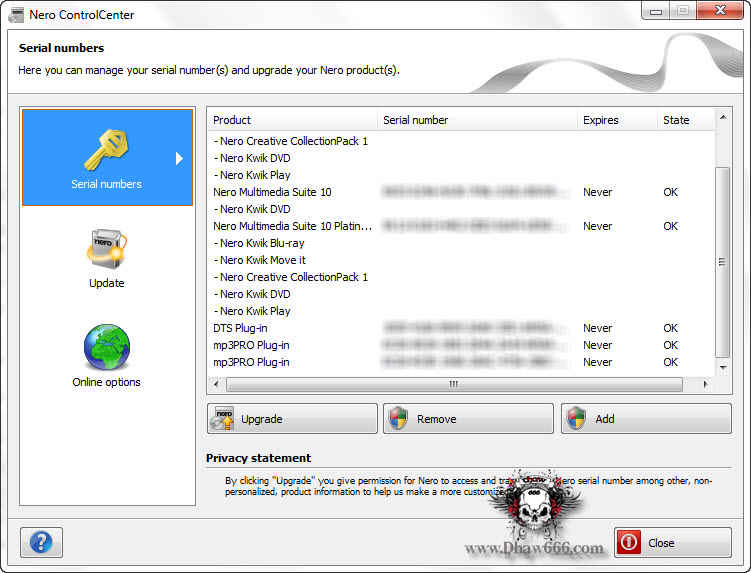
Task: Click the shield icon on Add button
Action: [x=577, y=419]
